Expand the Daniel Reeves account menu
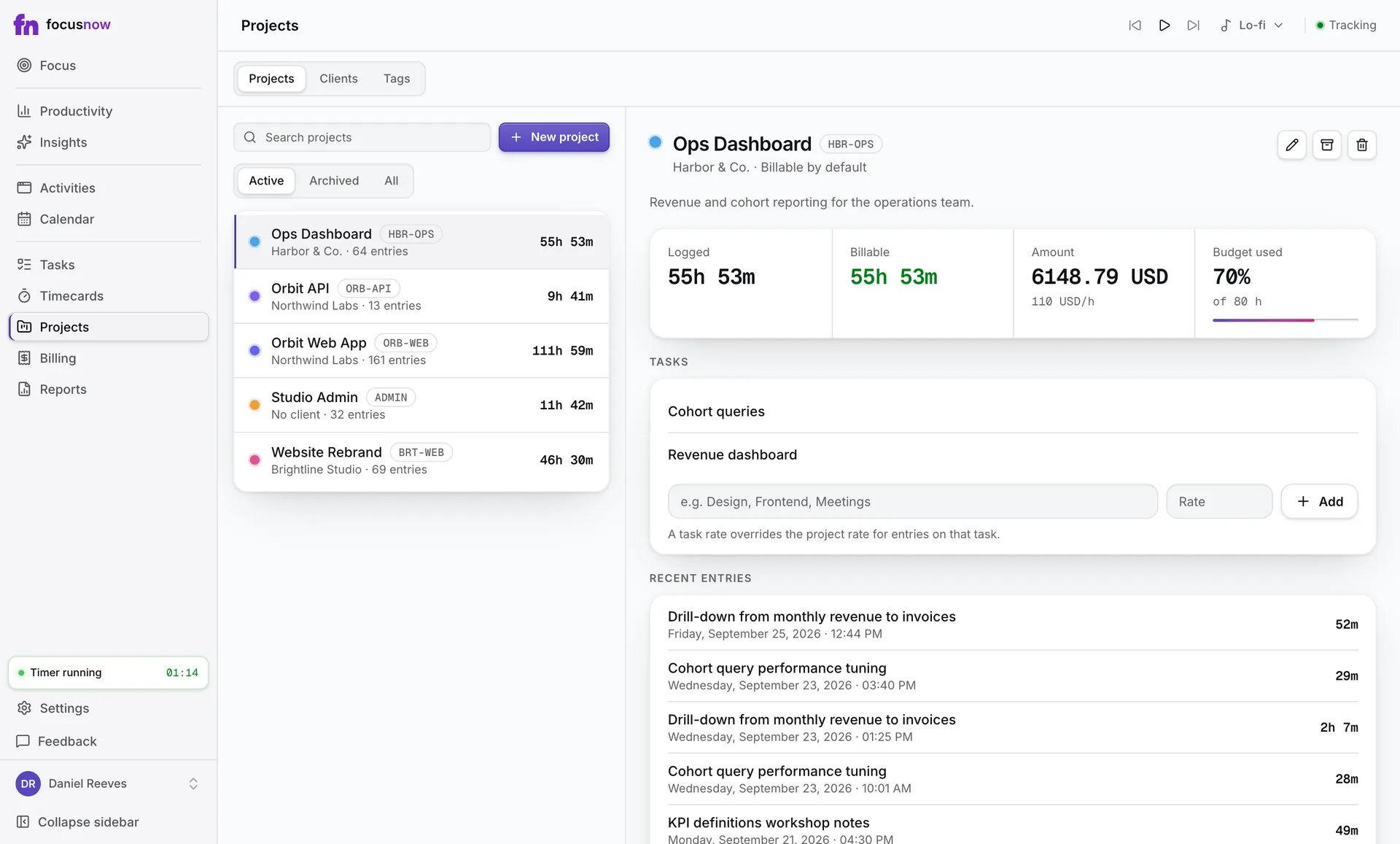1400x844 pixels. point(109,783)
